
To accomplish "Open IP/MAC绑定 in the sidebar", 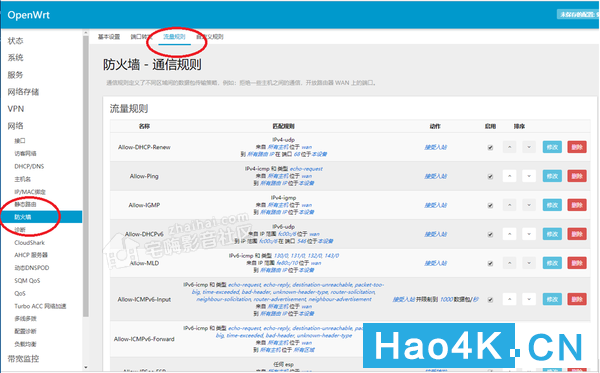I will (x=30, y=192).
